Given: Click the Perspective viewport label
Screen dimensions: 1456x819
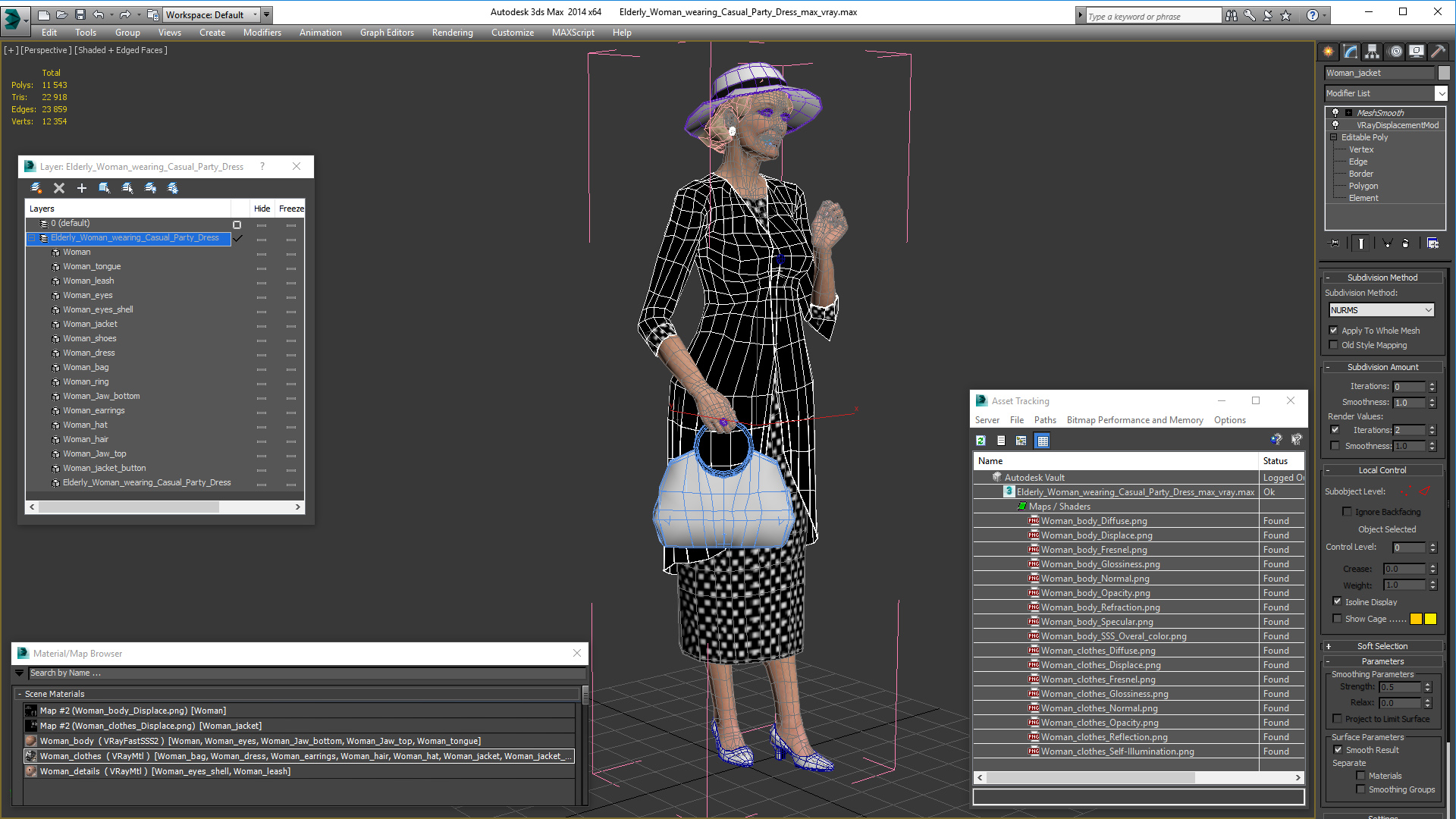Looking at the screenshot, I should coord(46,50).
